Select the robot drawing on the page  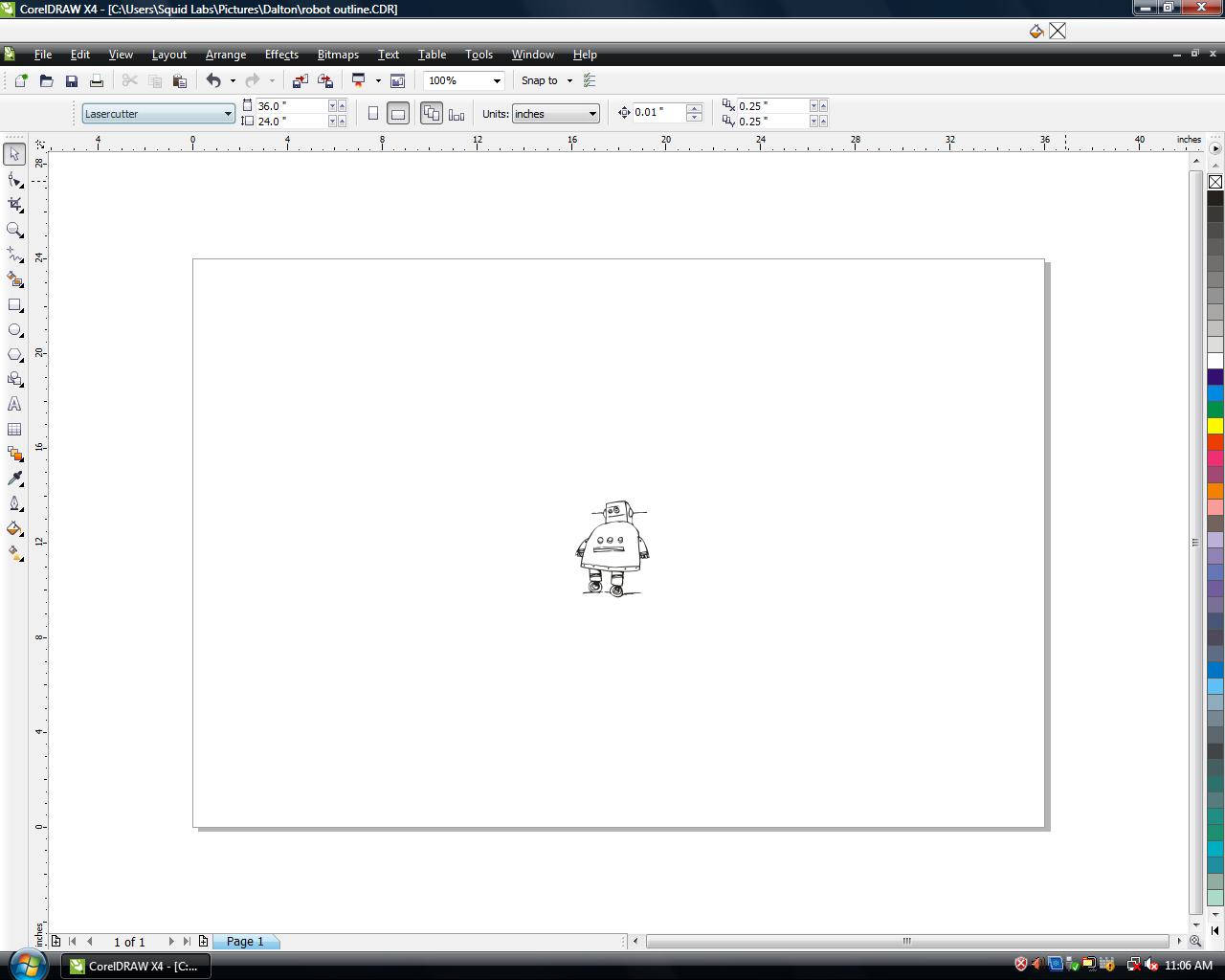(612, 548)
